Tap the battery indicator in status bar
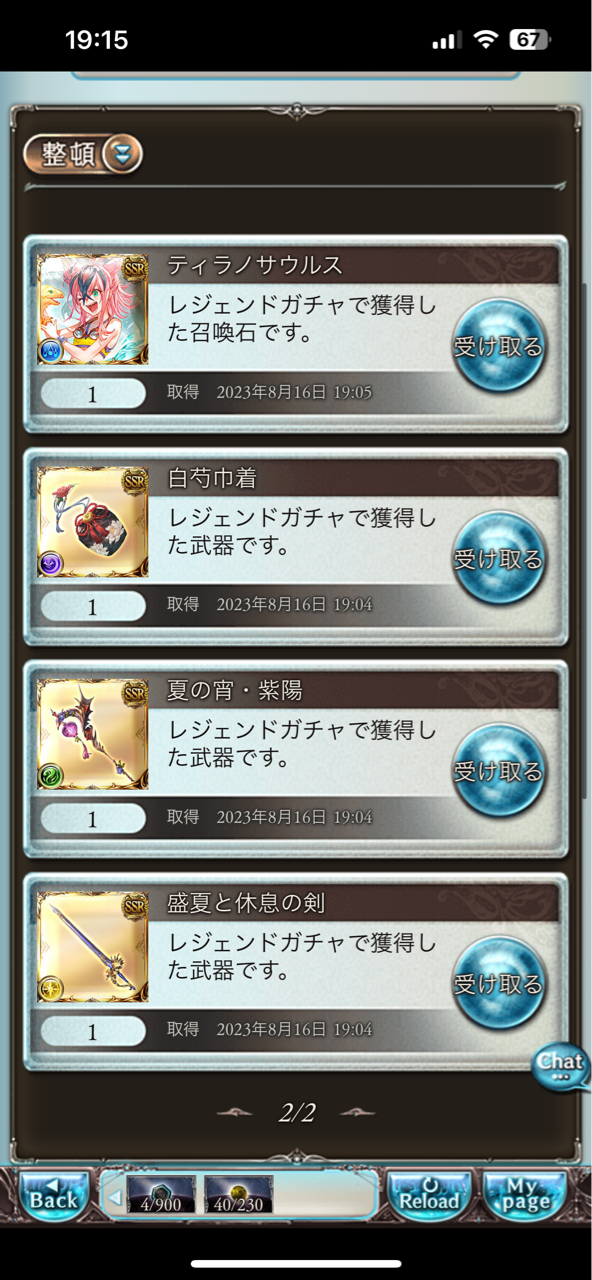Screen dimensions: 592x1280 [x=528, y=40]
